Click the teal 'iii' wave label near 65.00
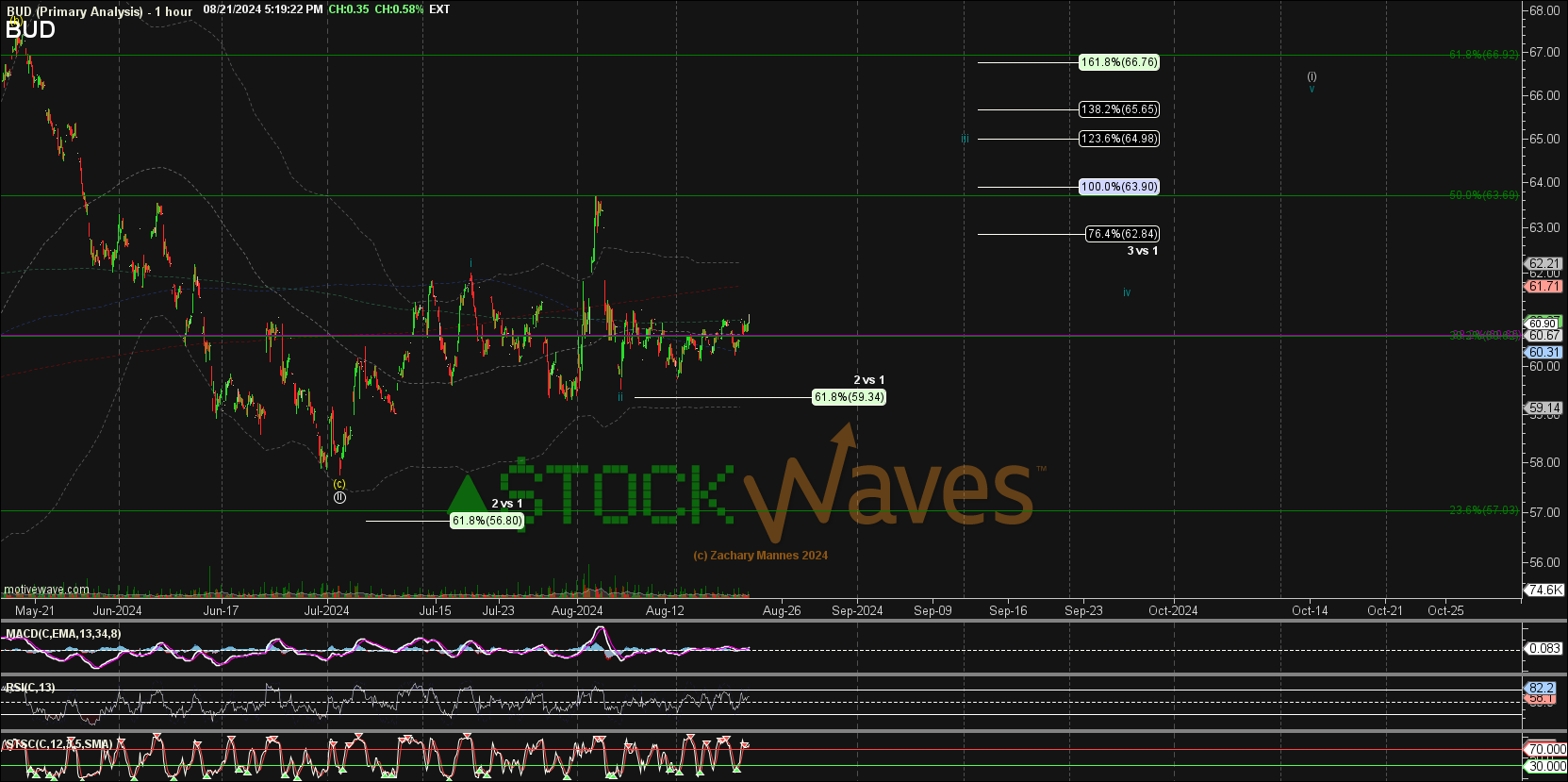This screenshot has height=782, width=1568. point(965,139)
